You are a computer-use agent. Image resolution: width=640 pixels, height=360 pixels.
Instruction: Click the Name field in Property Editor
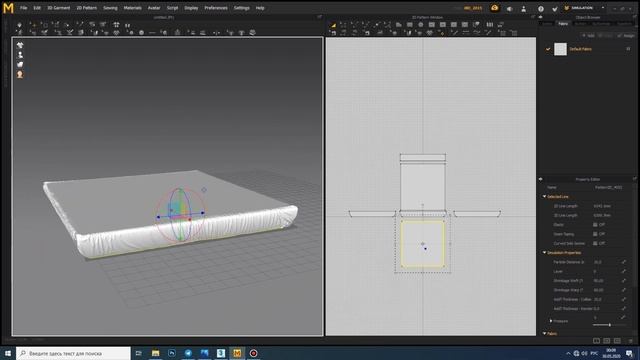pos(608,187)
